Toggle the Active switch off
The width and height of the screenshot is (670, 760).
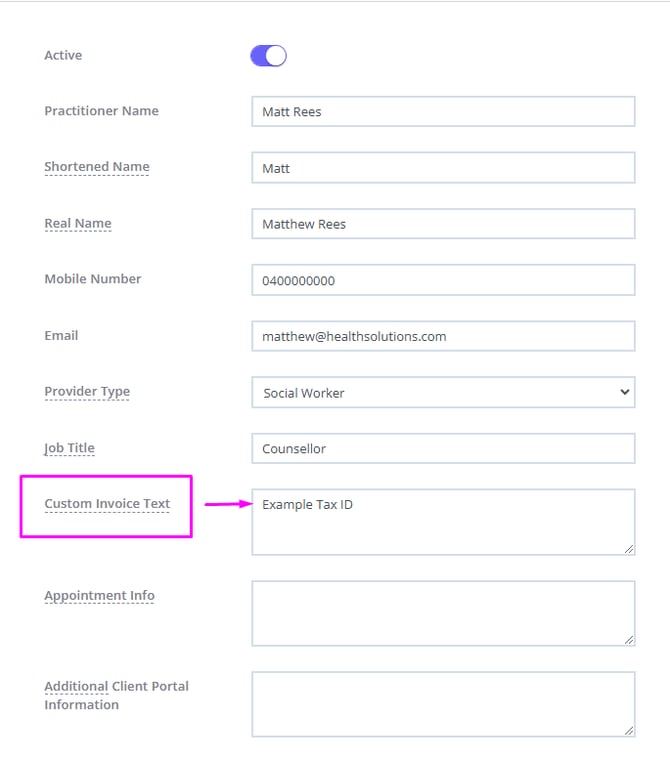tap(268, 56)
